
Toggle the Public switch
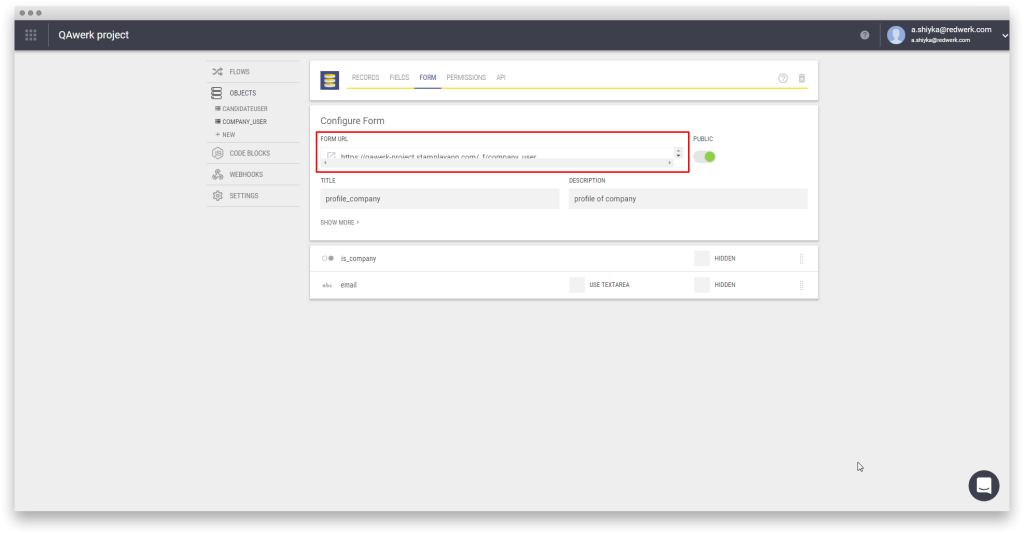tap(705, 157)
